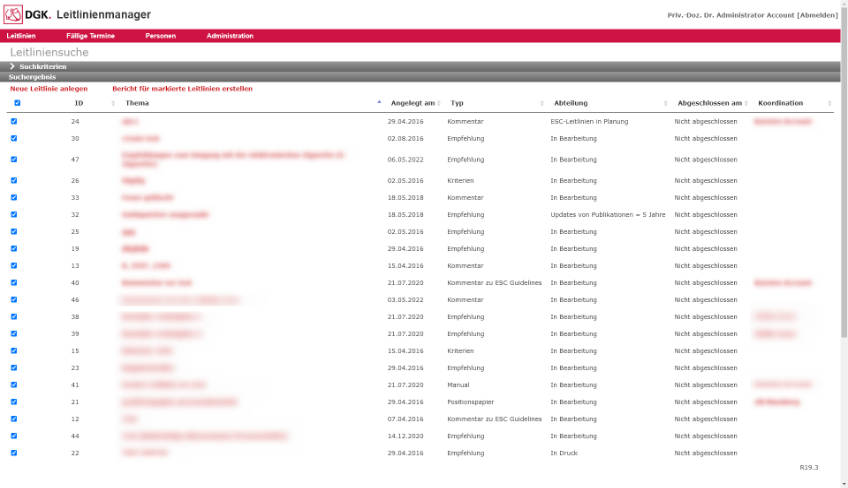The width and height of the screenshot is (848, 488).
Task: Click 'Kommentar zu ESC Guidelines' in ID 12 row
Action: (494, 419)
